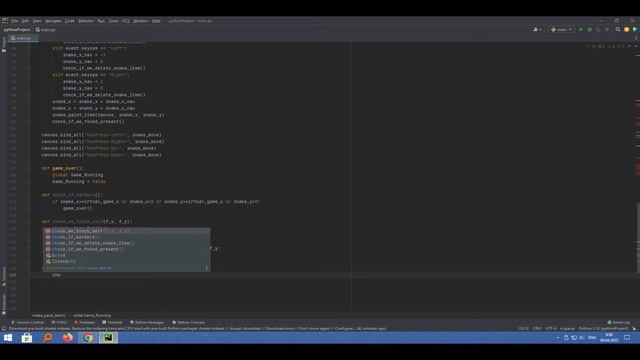Open the Refactor menu
Screen dimensions: 640x360
tap(86, 21)
